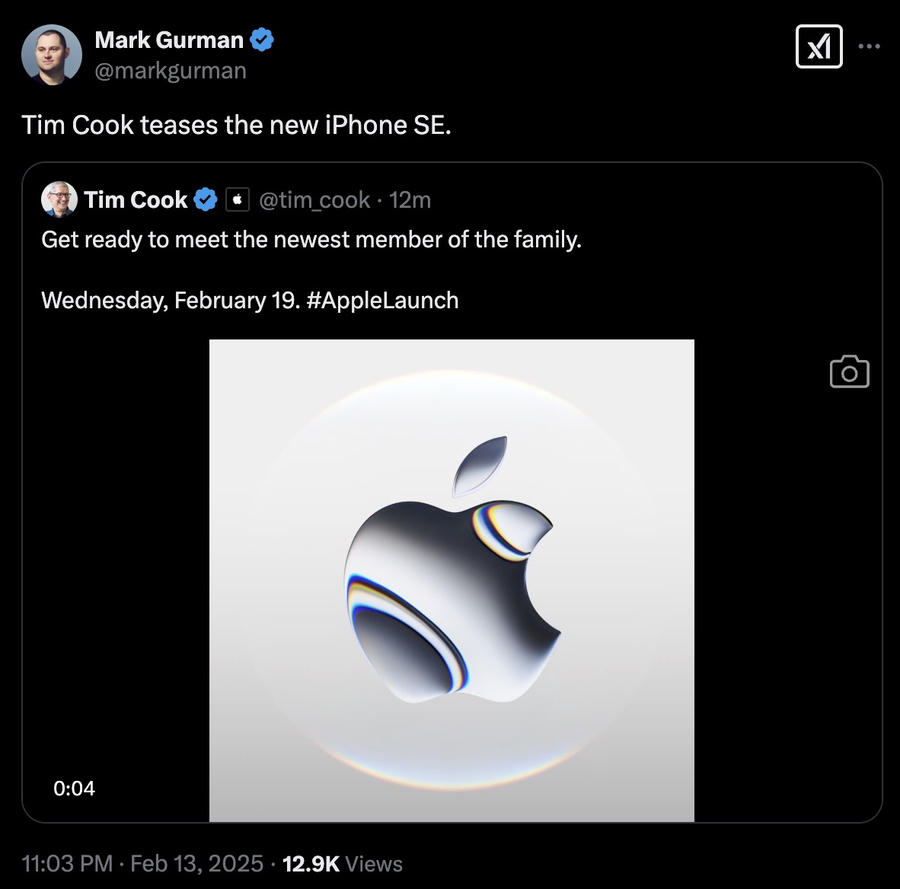Open the Mark Gurman display name link
The height and width of the screenshot is (889, 900).
click(169, 40)
